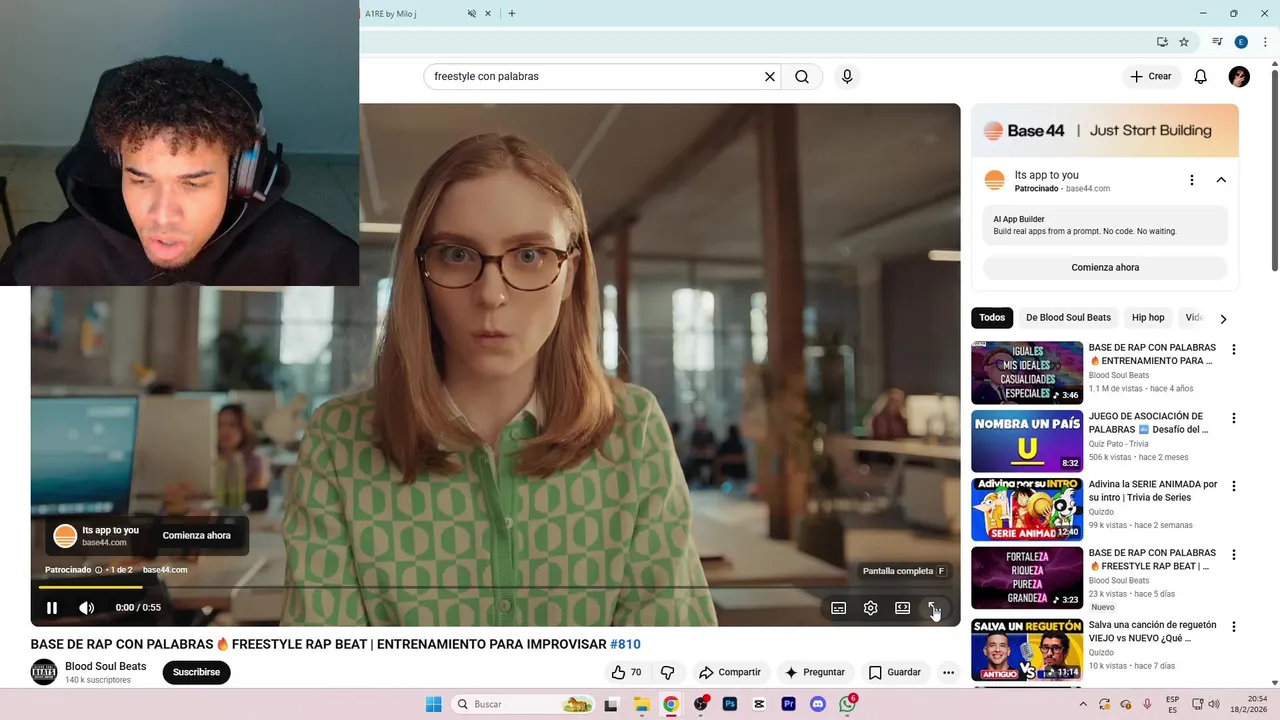
Task: Click the Crear button
Action: tap(1151, 76)
